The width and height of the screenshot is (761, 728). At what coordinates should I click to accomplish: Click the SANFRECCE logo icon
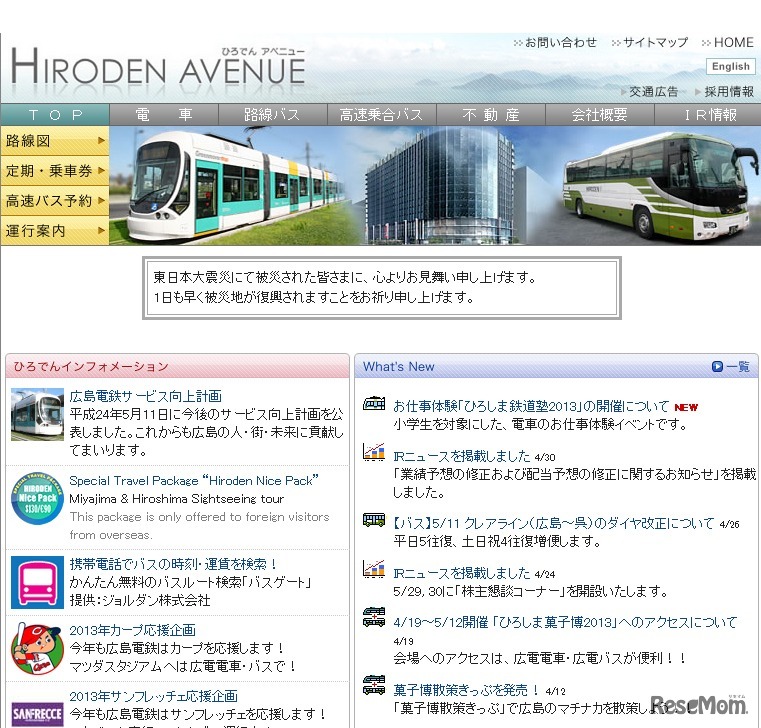click(x=37, y=714)
